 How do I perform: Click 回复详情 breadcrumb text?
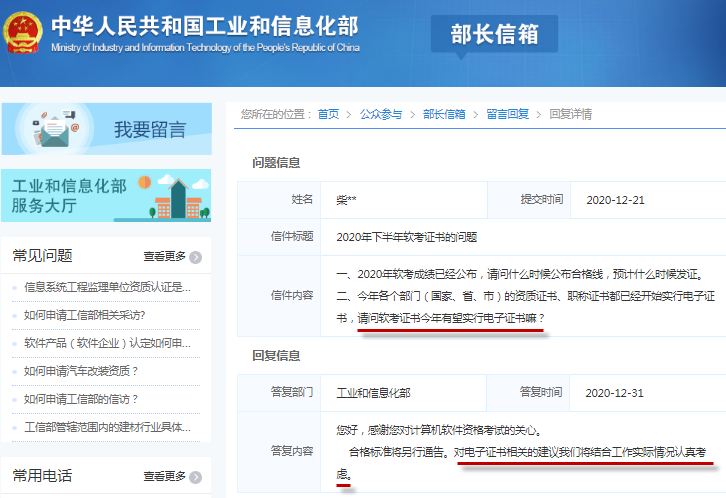click(570, 114)
